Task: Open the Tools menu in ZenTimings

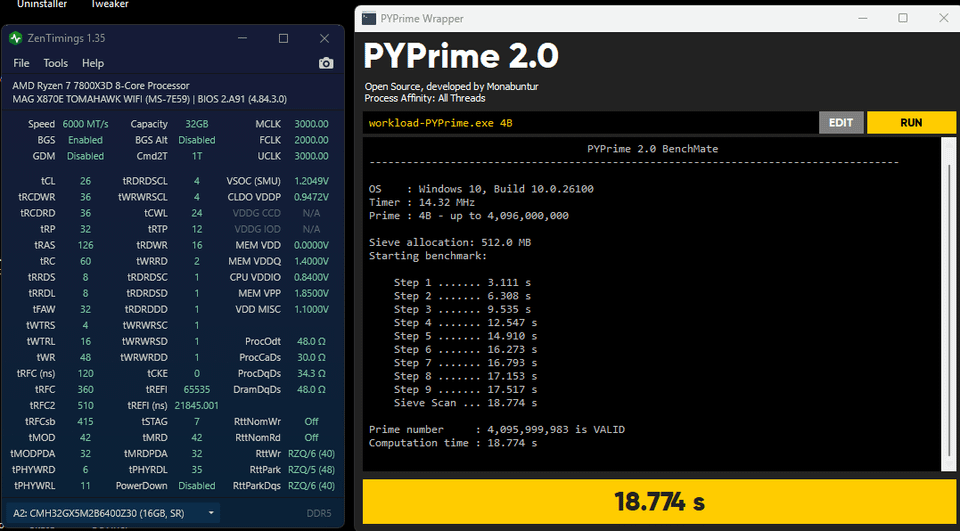Action: coord(55,63)
